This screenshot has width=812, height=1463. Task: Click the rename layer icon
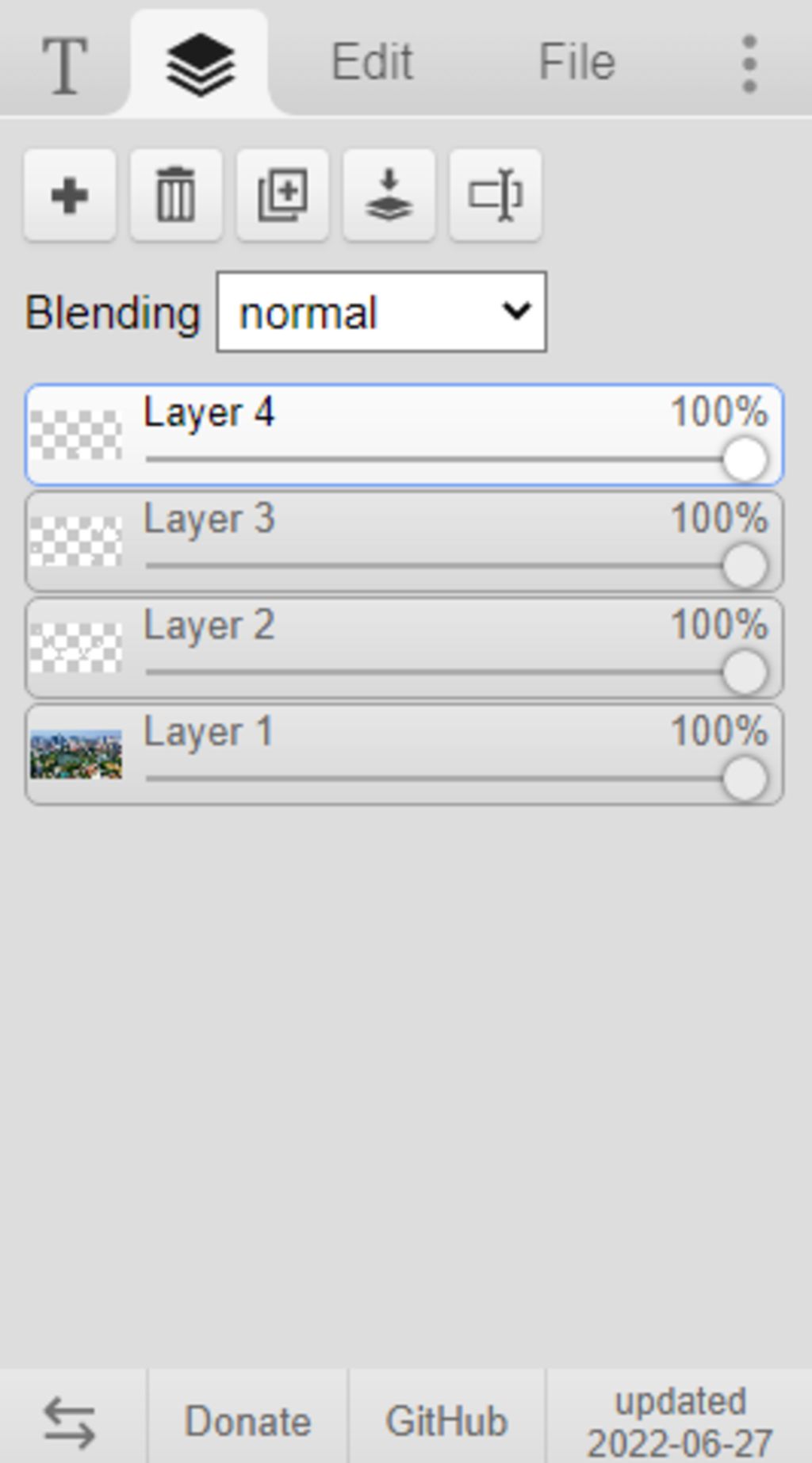pos(496,194)
